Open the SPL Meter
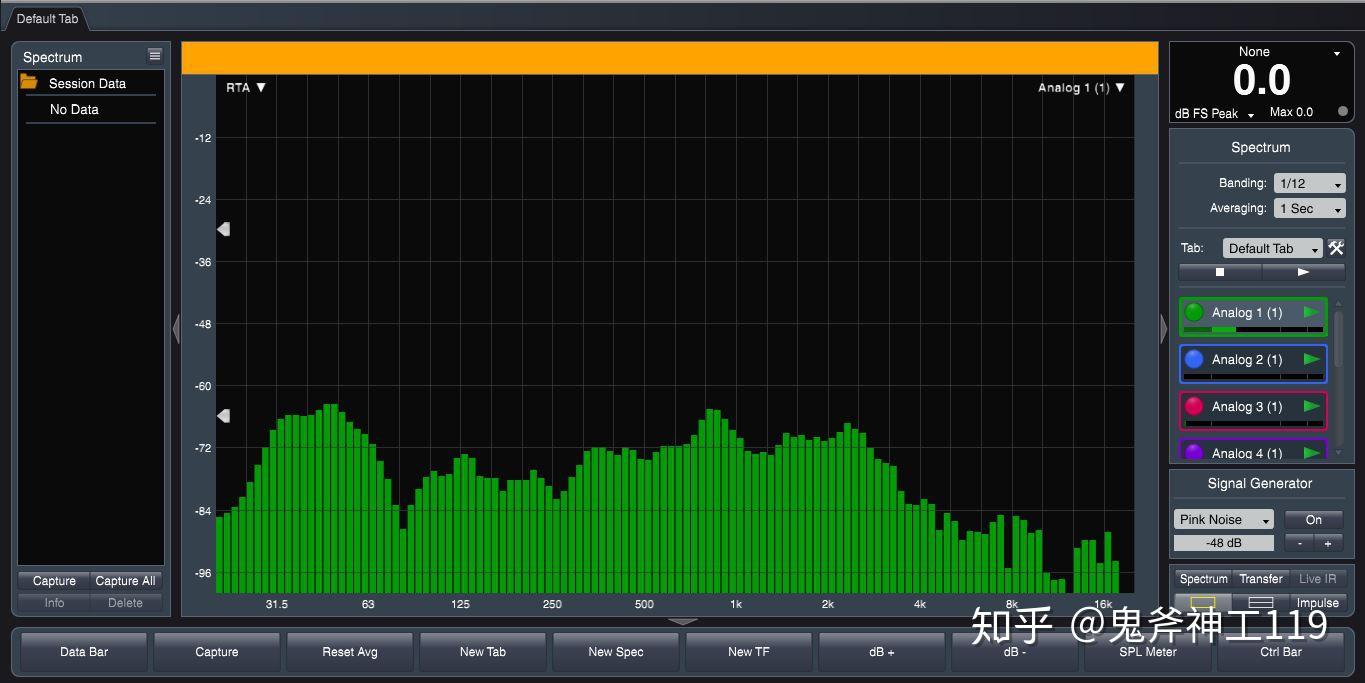Viewport: 1365px width, 683px height. [1148, 651]
